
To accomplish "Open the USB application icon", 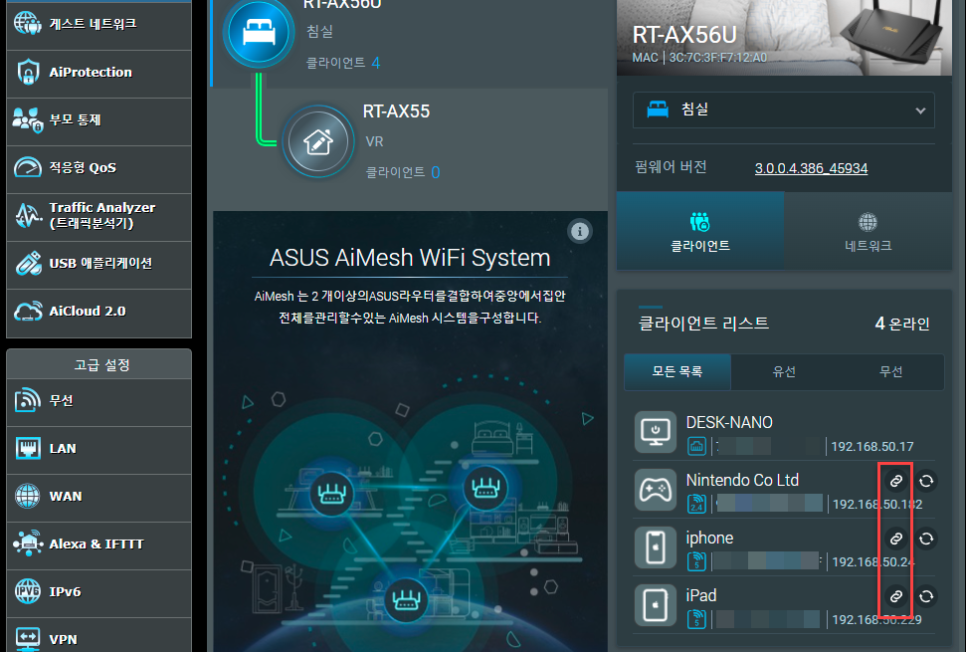I will pyautogui.click(x=28, y=263).
